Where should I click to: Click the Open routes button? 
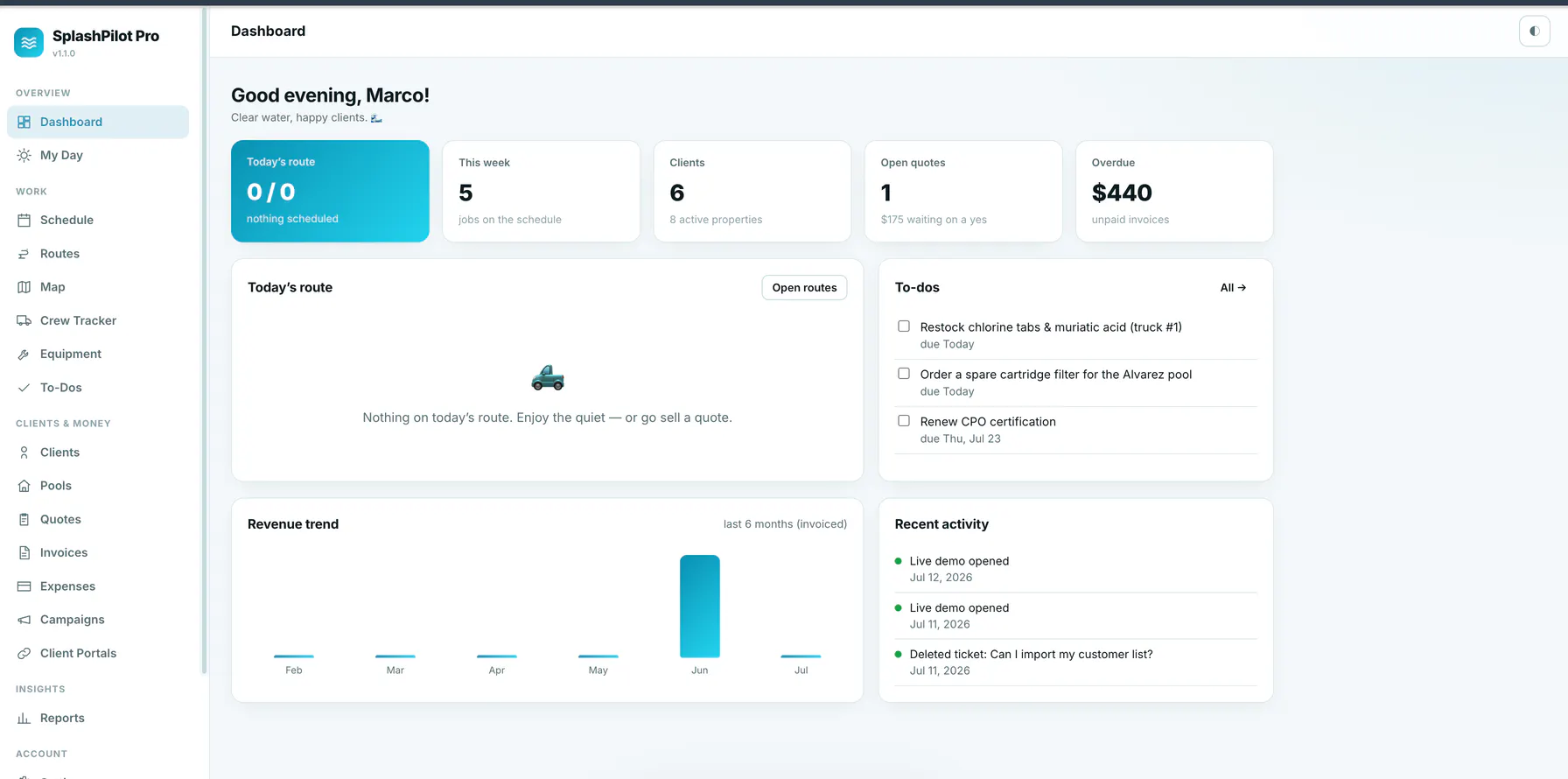click(x=804, y=288)
